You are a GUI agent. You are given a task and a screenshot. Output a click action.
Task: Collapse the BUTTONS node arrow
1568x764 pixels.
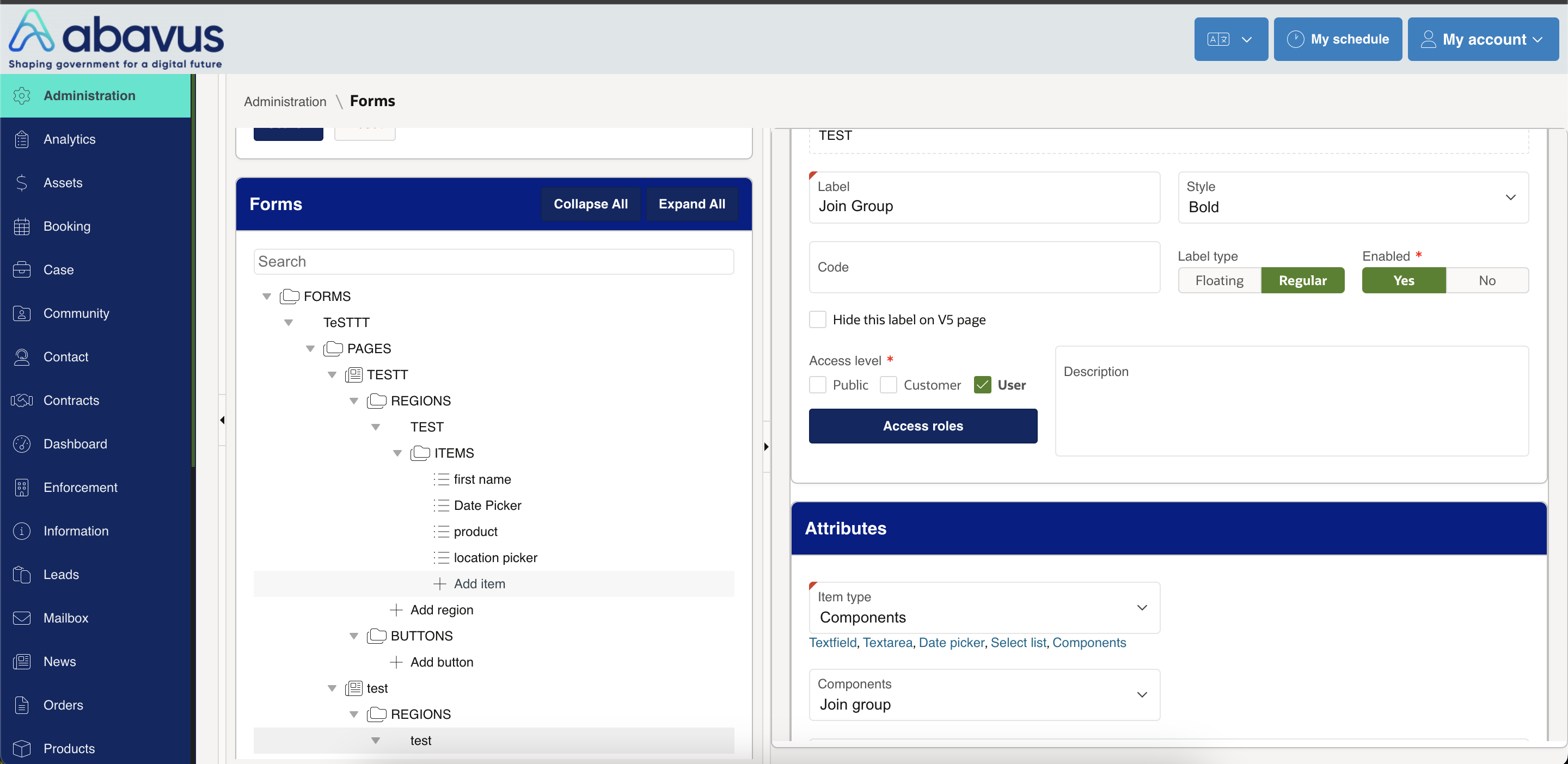tap(354, 636)
